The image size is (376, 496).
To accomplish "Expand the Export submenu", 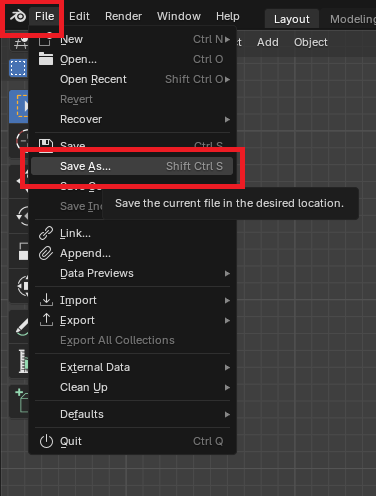I will point(133,320).
